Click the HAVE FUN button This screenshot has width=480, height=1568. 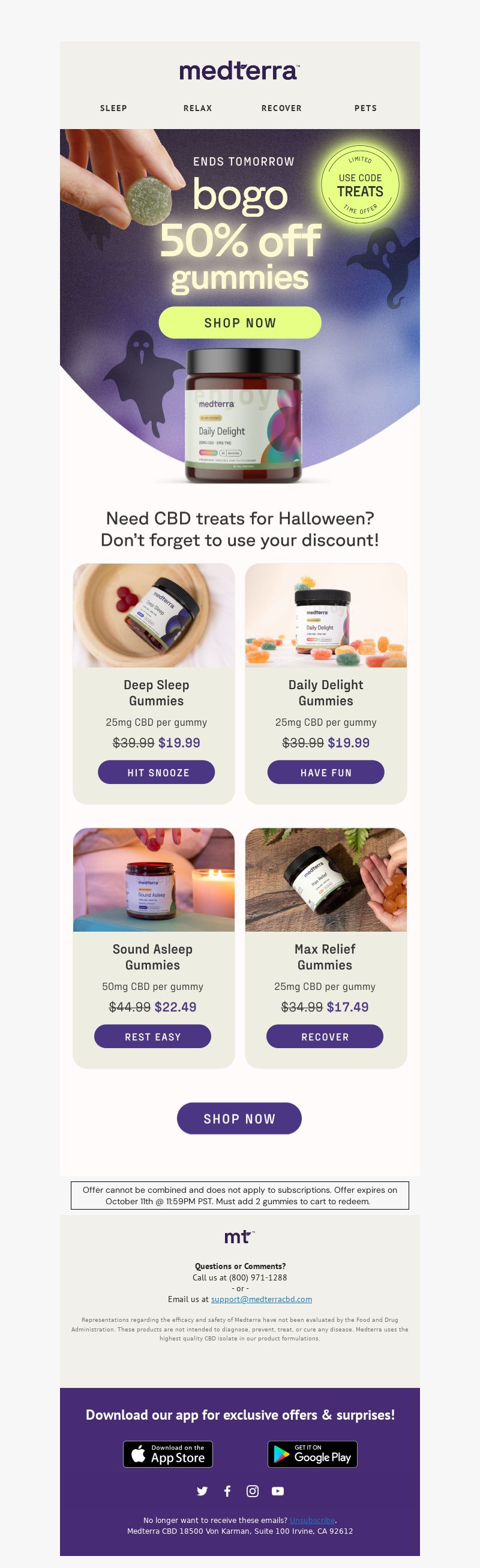pyautogui.click(x=326, y=772)
